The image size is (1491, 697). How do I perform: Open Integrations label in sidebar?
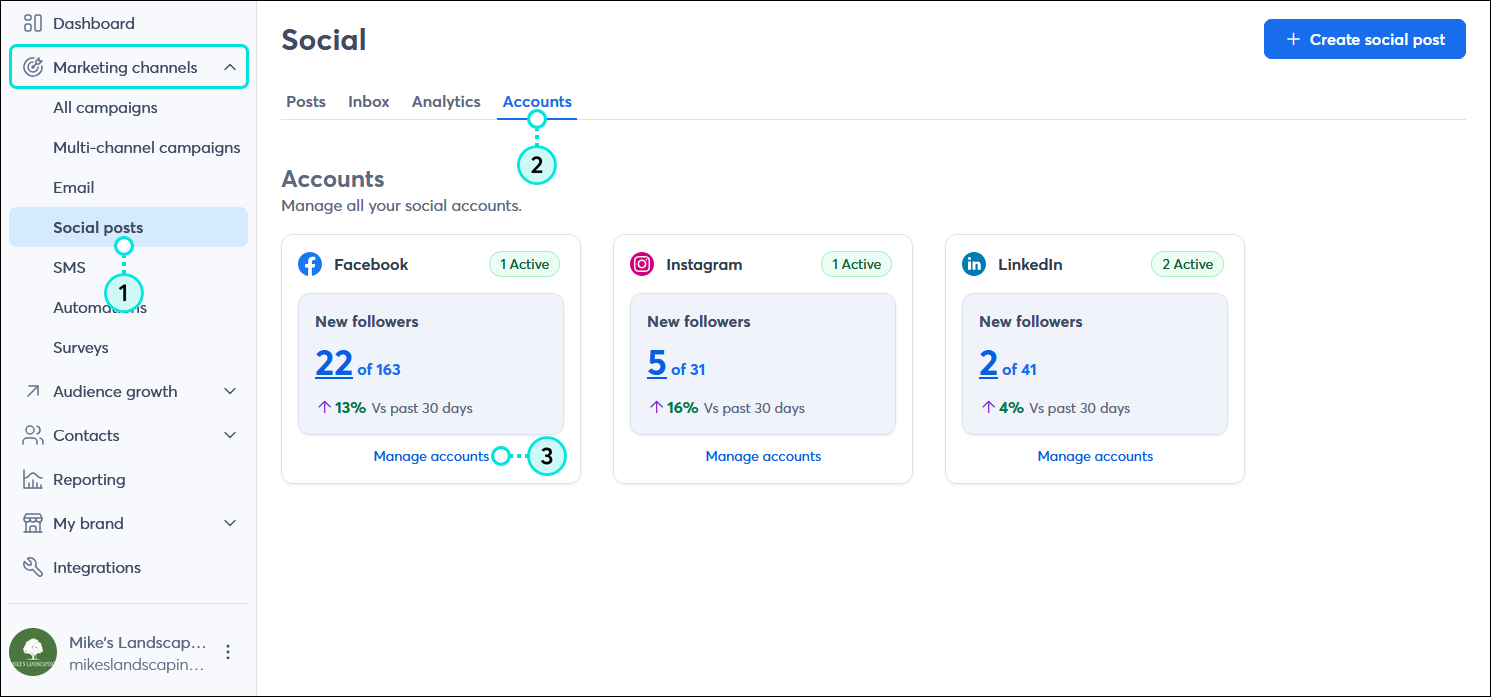pyautogui.click(x=97, y=567)
